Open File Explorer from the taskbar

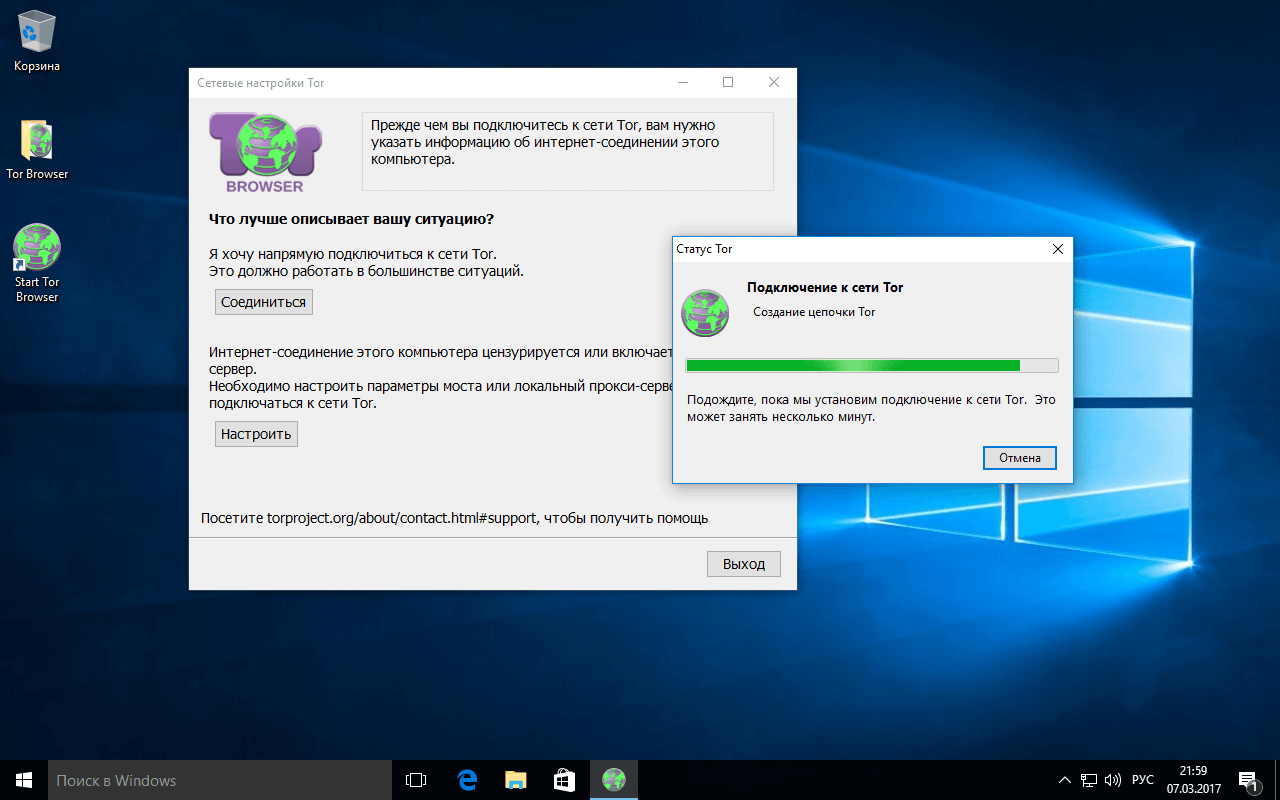coord(515,780)
